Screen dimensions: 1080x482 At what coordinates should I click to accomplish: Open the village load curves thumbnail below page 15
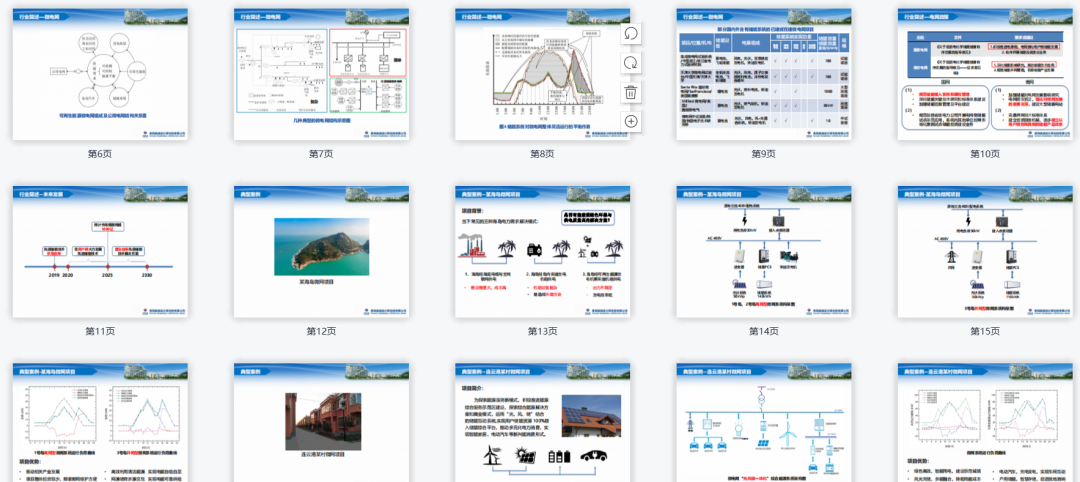[x=985, y=423]
